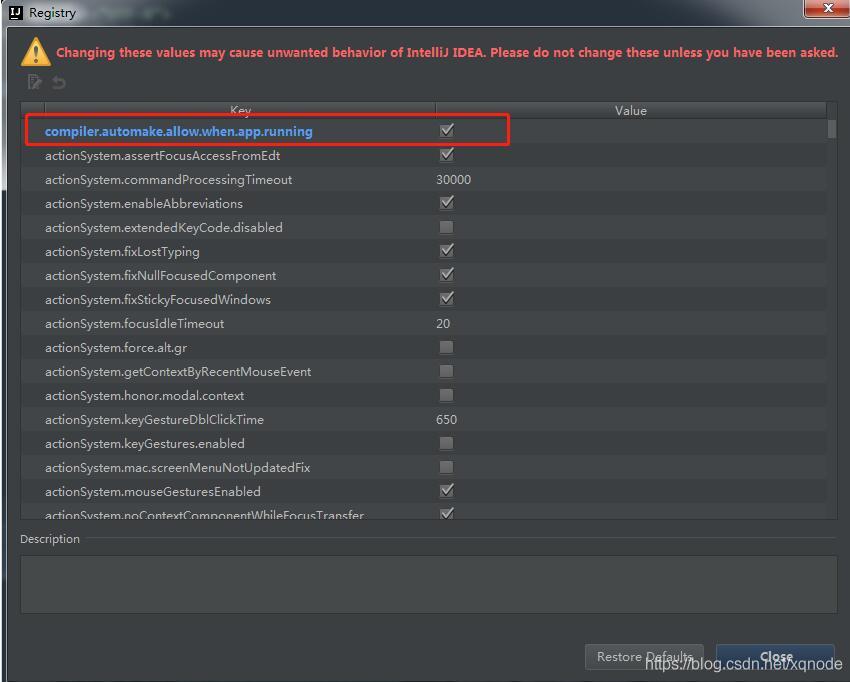Enable actionSystem.force.alt.gr checkbox

pos(447,348)
